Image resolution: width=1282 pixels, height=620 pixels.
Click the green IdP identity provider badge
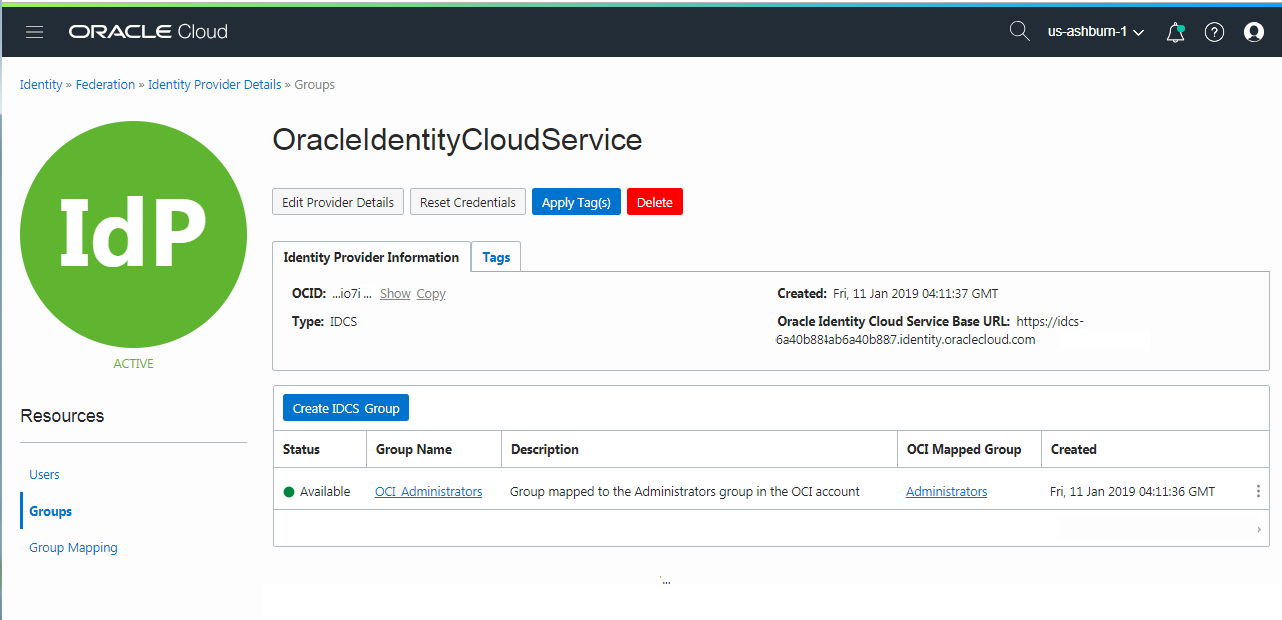pyautogui.click(x=133, y=234)
